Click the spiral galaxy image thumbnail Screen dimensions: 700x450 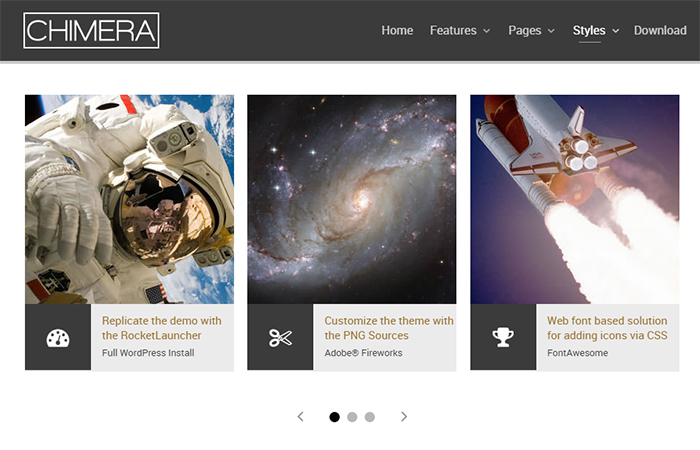click(352, 199)
